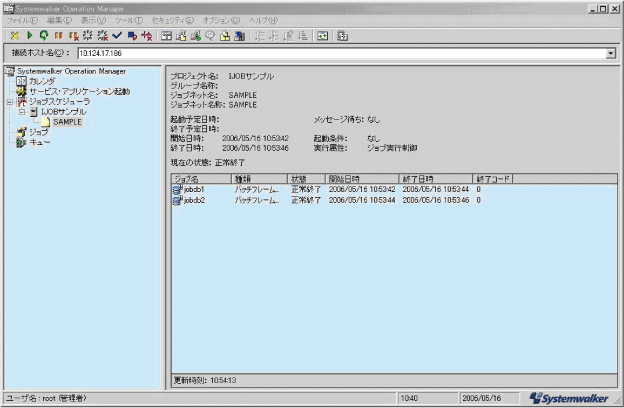Screen dimensions: 624x408
Task: Click the green circular restart icon
Action: pyautogui.click(x=44, y=36)
